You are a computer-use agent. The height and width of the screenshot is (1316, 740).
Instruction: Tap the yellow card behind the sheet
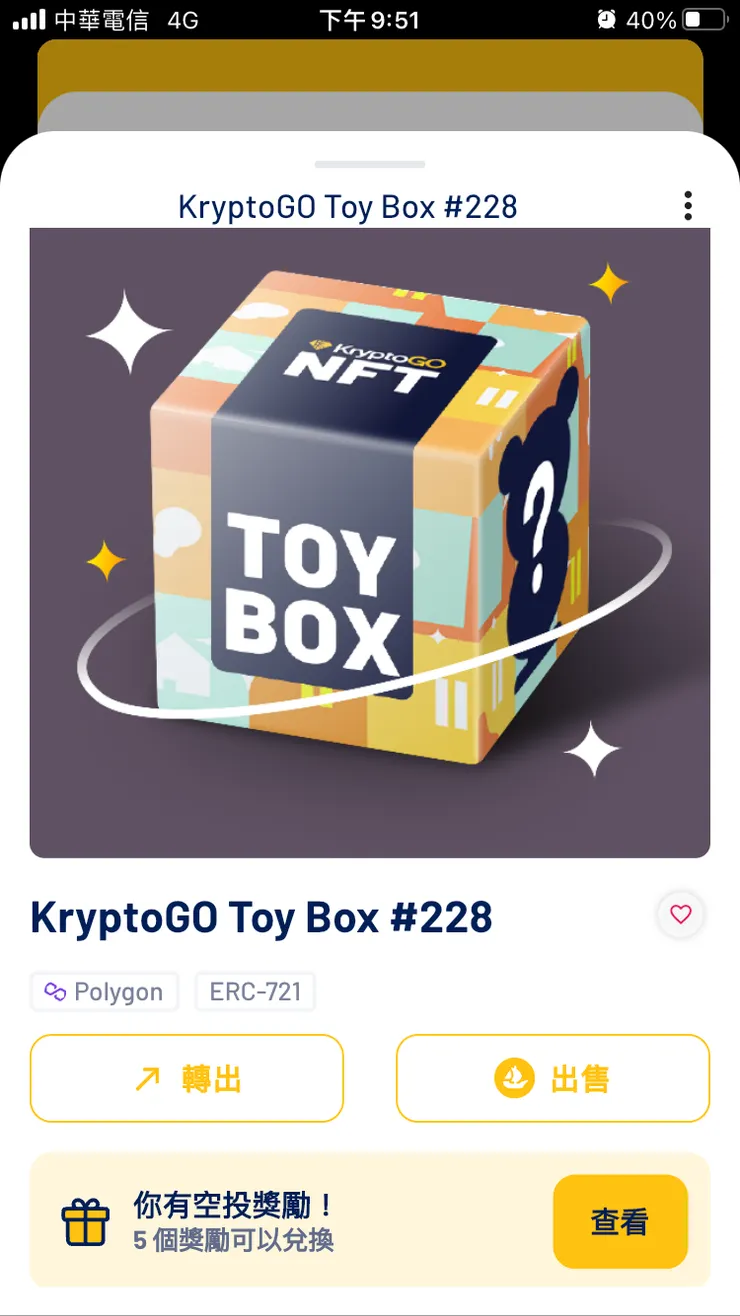370,65
